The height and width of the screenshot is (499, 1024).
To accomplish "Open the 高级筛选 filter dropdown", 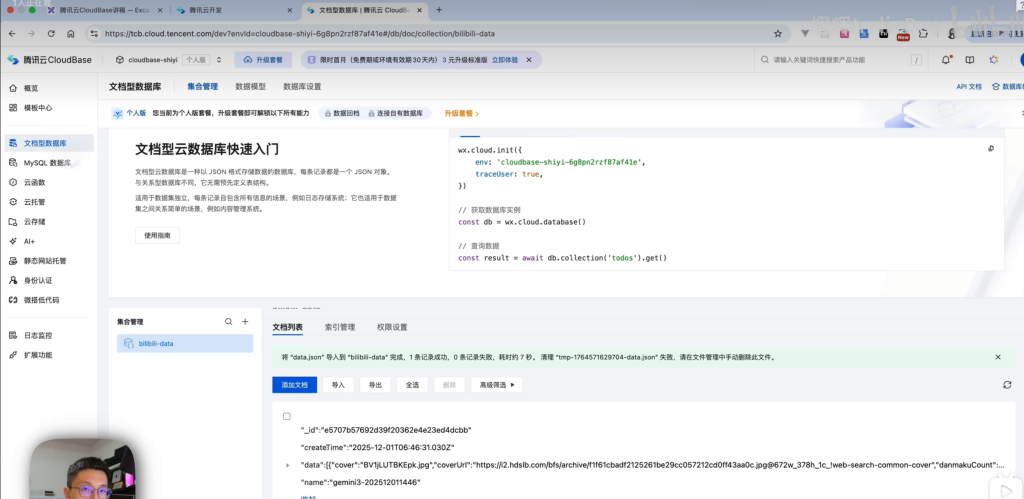I will click(498, 385).
